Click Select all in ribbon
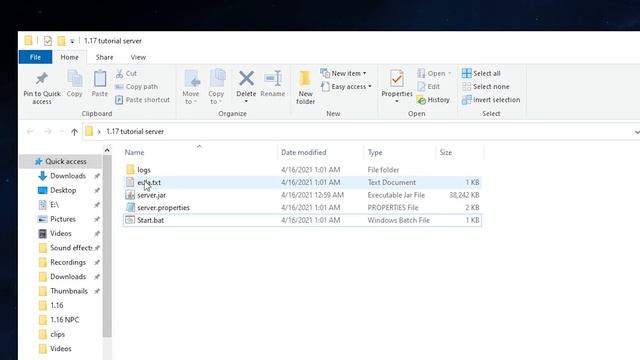Image resolution: width=640 pixels, height=360 pixels. point(481,73)
